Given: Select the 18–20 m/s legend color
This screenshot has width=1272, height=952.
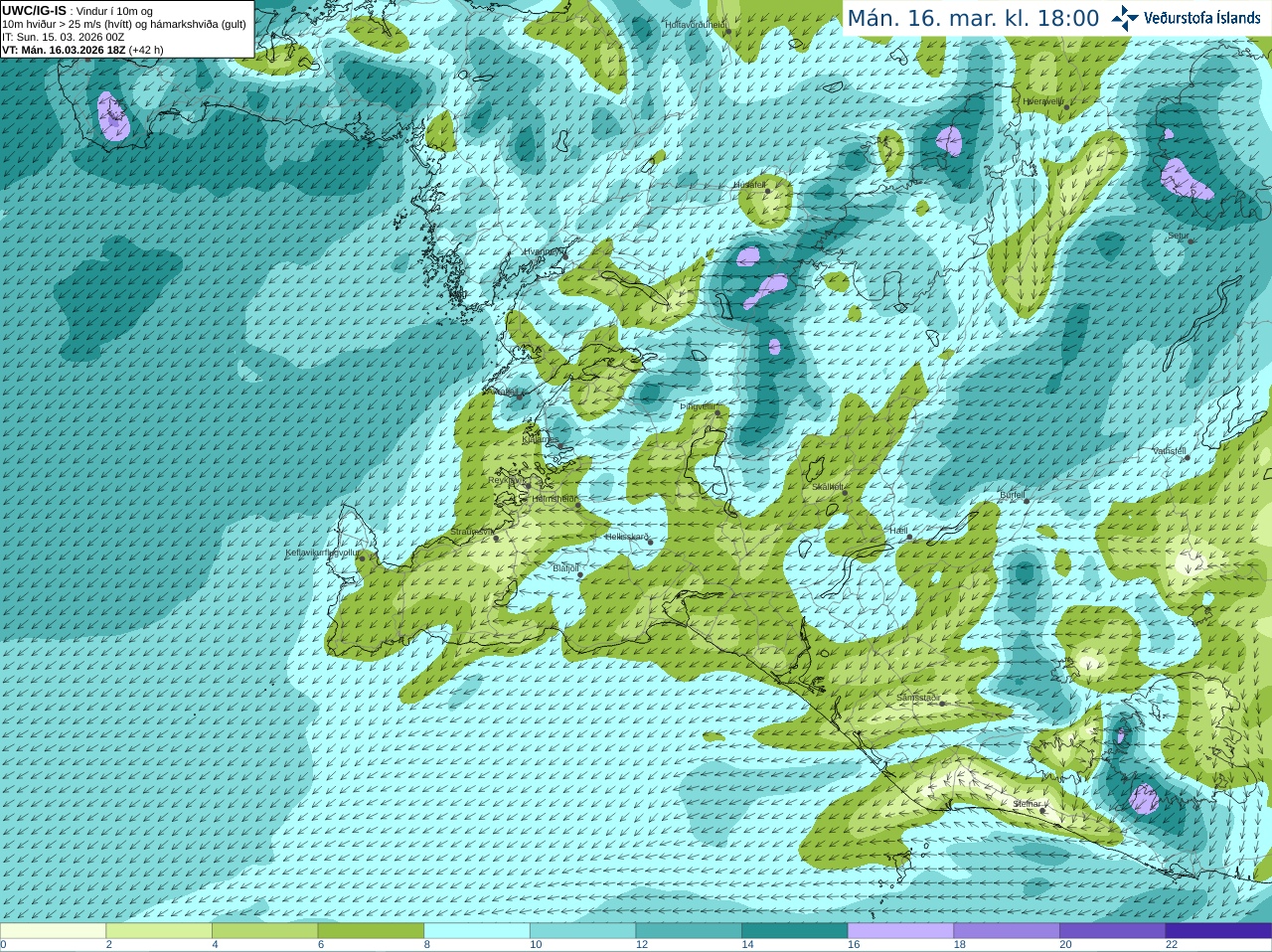Looking at the screenshot, I should tap(1007, 931).
